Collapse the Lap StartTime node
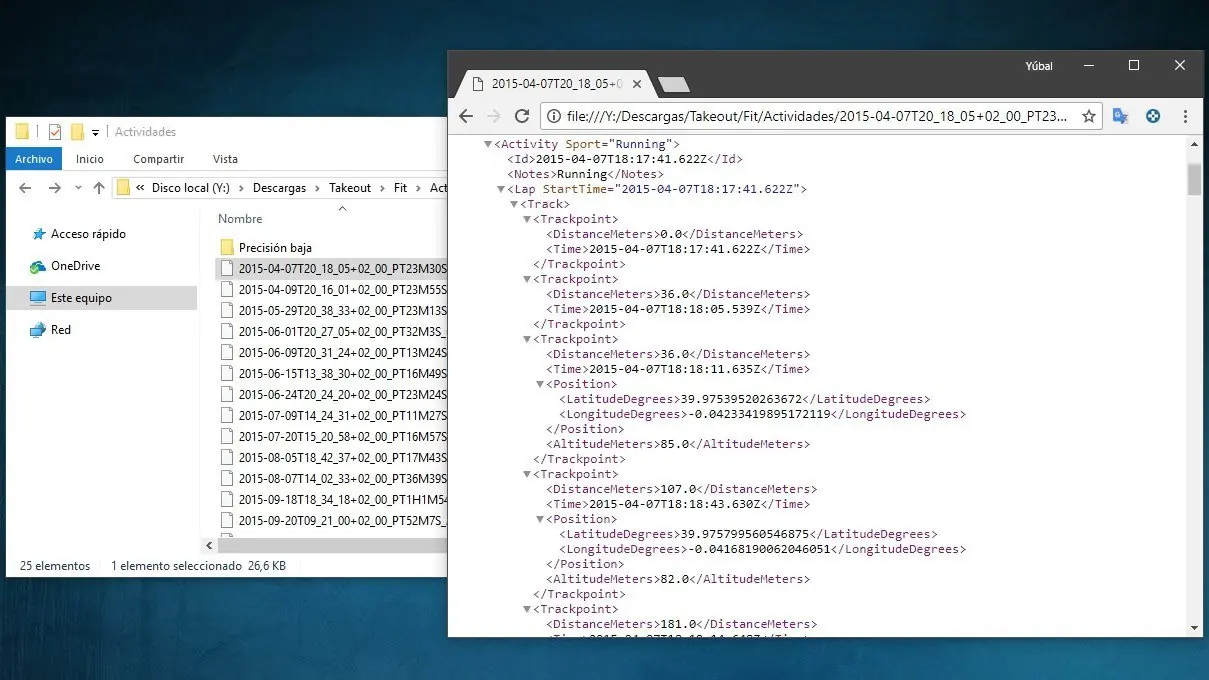 coord(501,189)
